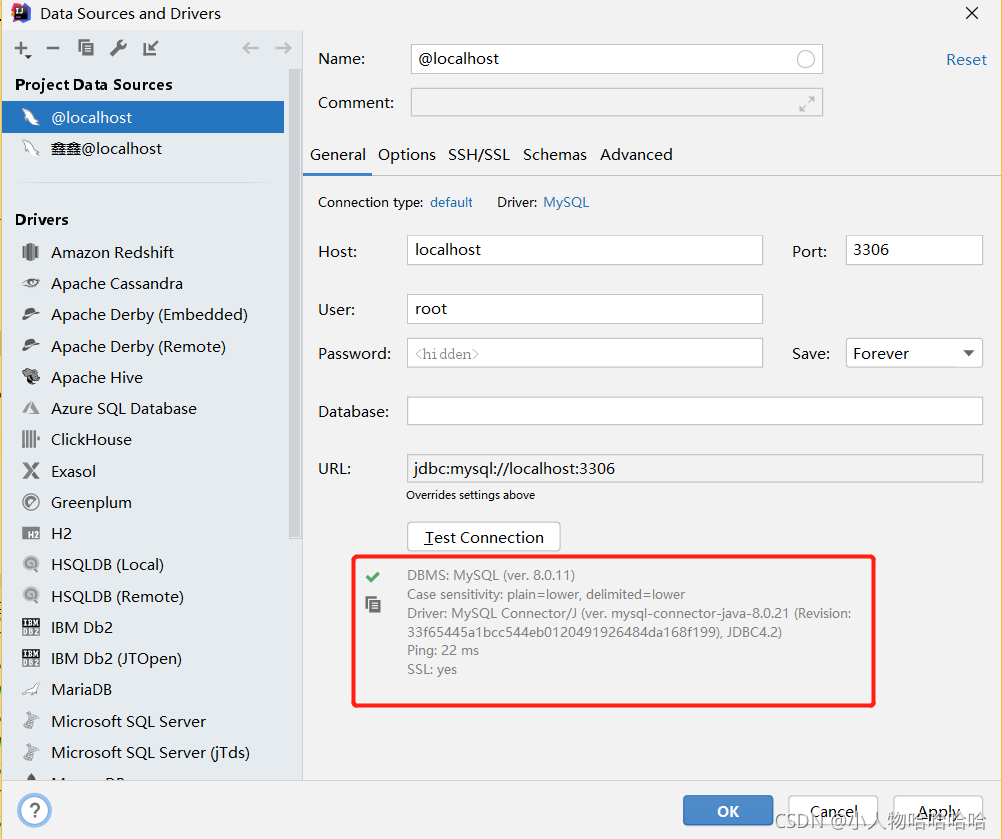
Task: Click the ClickHouse bars icon
Action: point(31,439)
